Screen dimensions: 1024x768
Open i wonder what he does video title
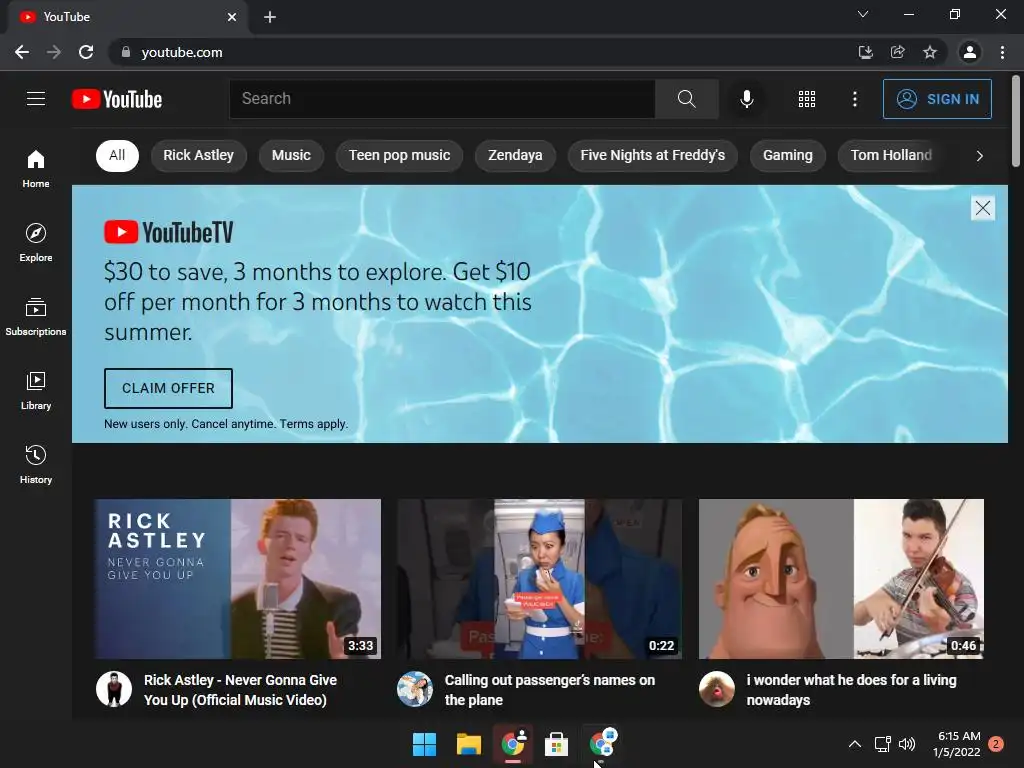coord(851,690)
